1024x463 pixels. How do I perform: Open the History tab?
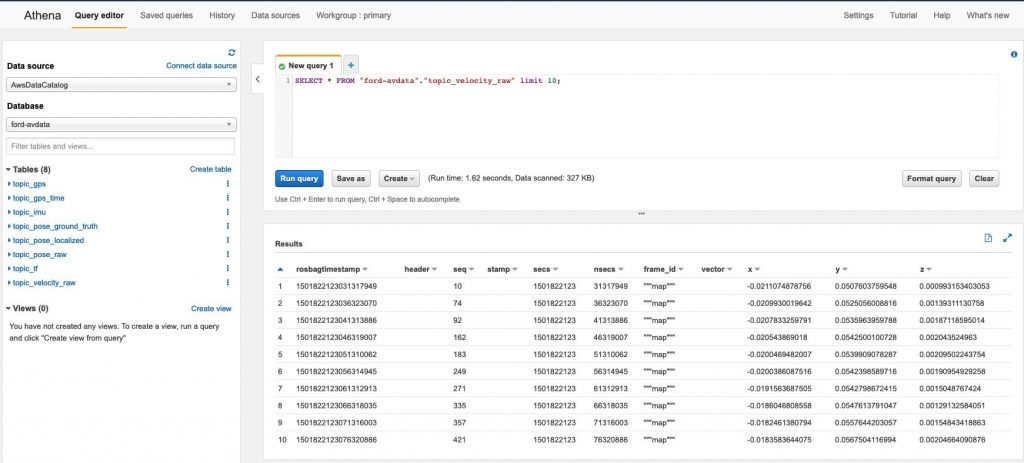click(x=222, y=15)
